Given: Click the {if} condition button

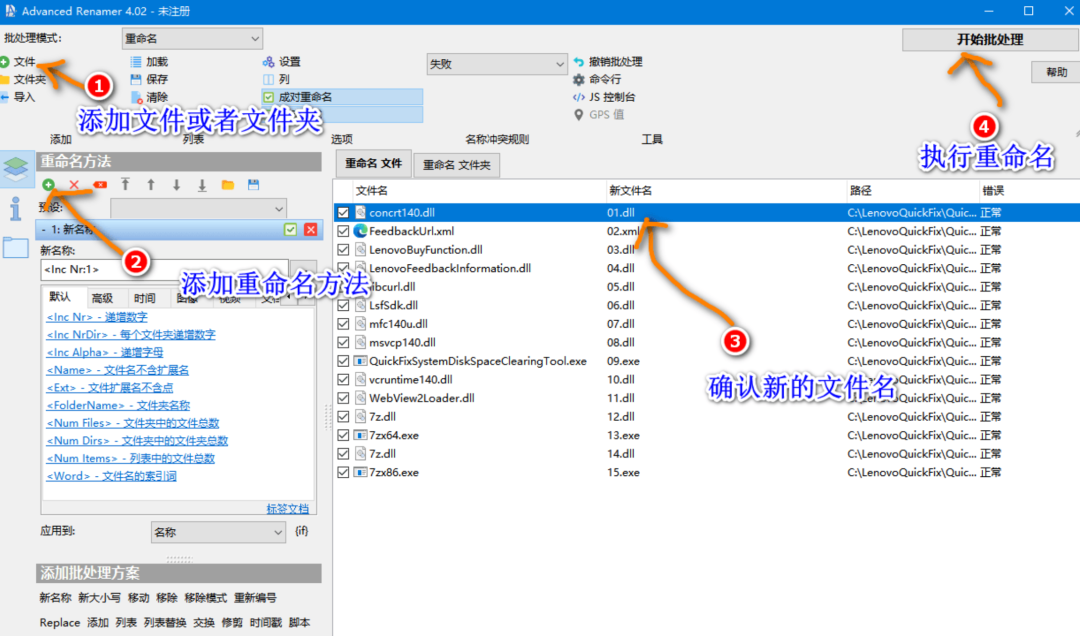Looking at the screenshot, I should (302, 531).
